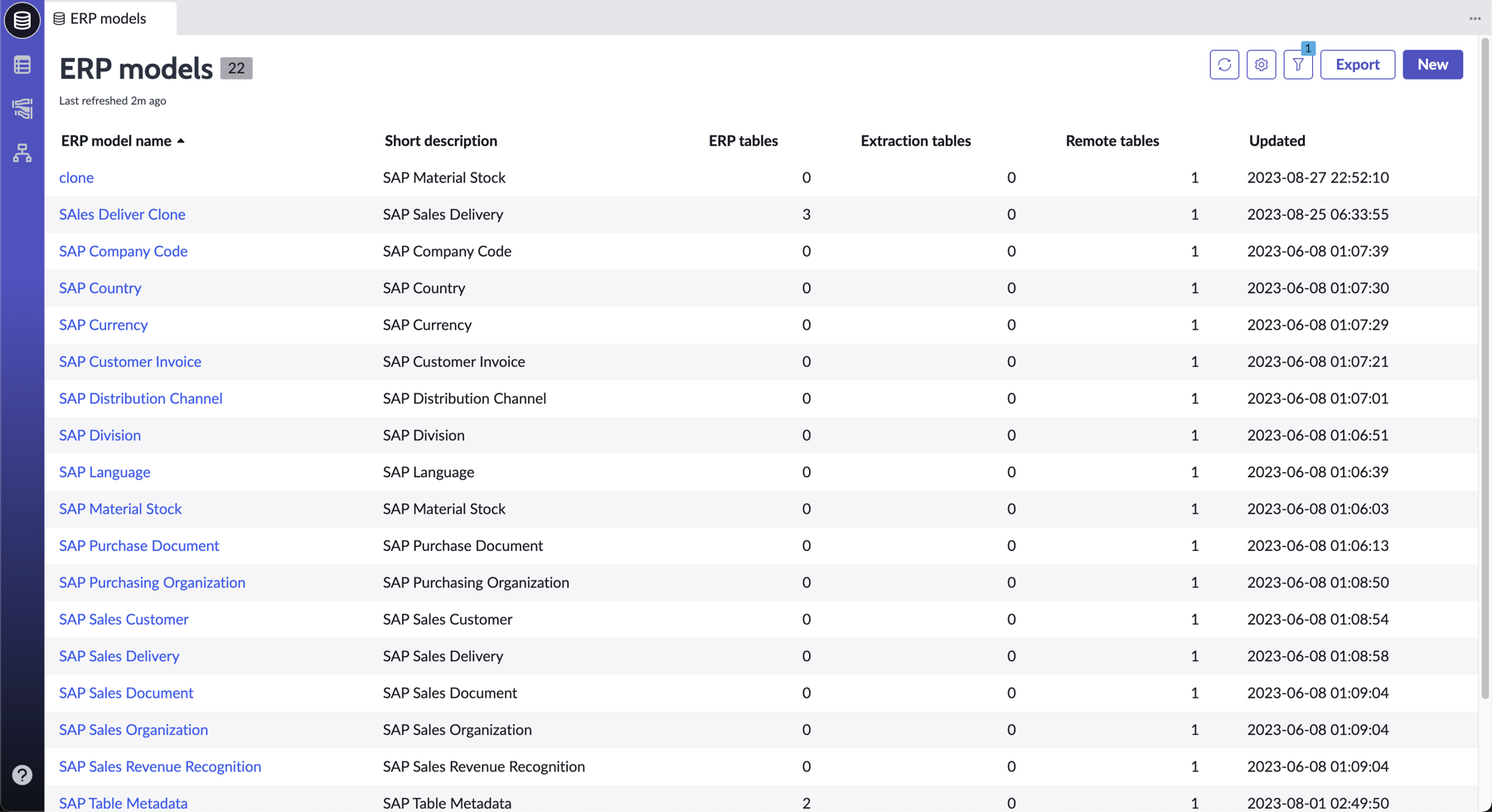This screenshot has width=1492, height=812.
Task: Sort by Remote tables column header
Action: [x=1112, y=141]
